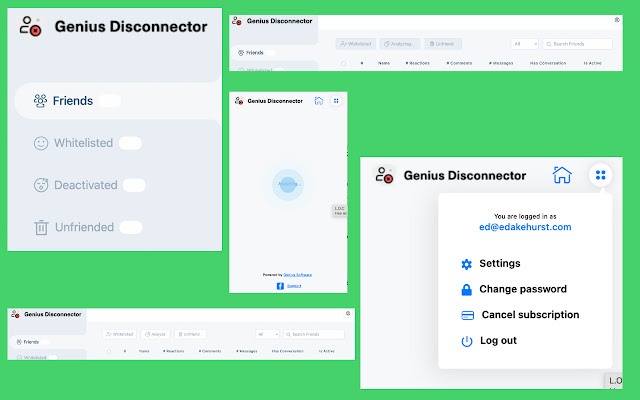Open the Genius Software link in the small popup
640x400 pixels.
298,275
